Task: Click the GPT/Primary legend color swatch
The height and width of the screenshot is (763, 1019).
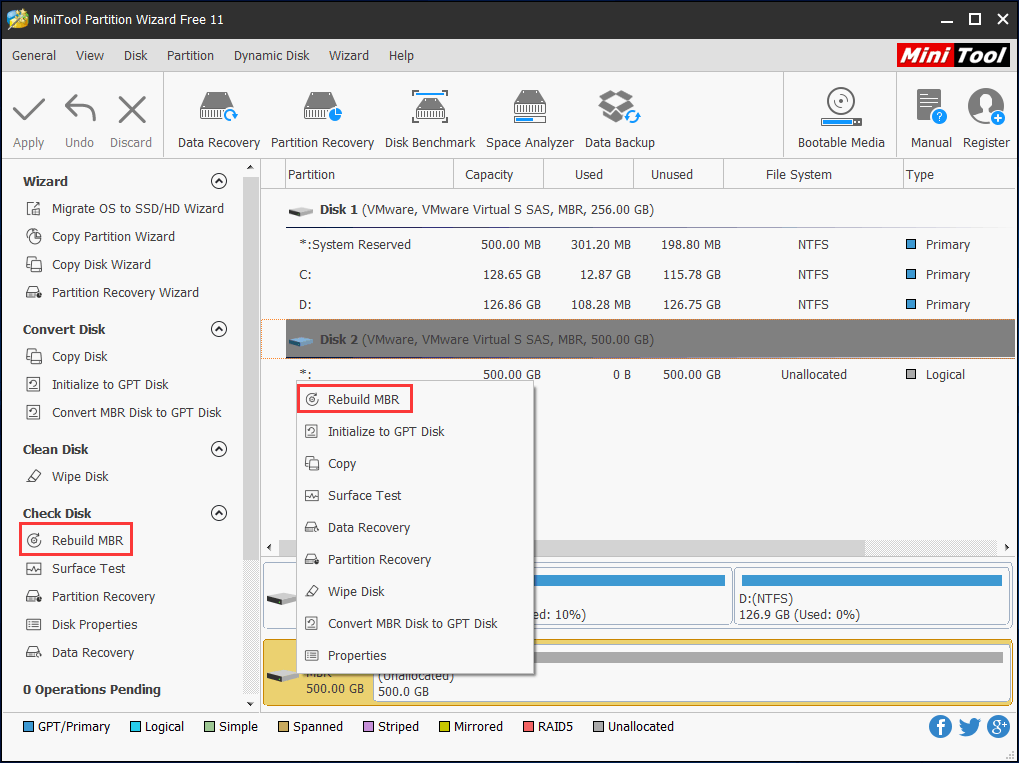Action: coord(28,727)
